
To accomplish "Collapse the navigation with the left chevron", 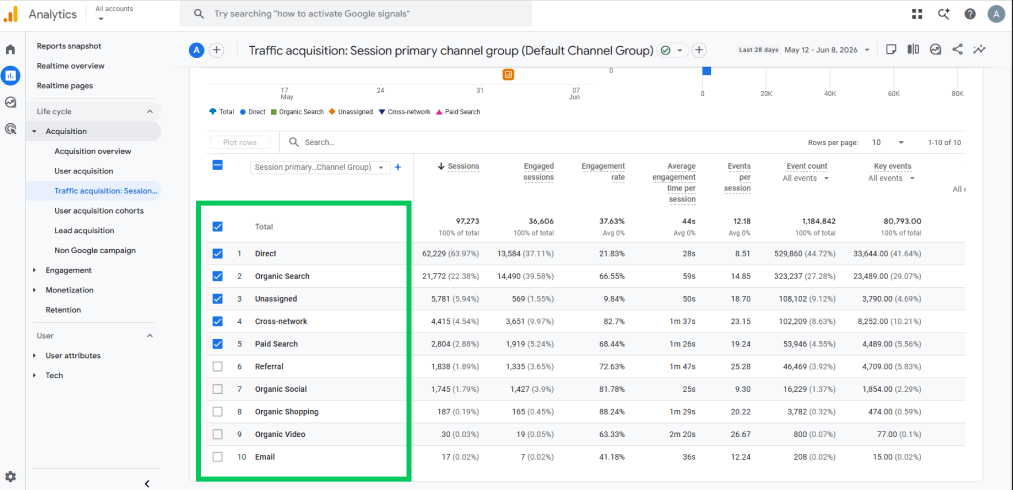I will pos(147,483).
